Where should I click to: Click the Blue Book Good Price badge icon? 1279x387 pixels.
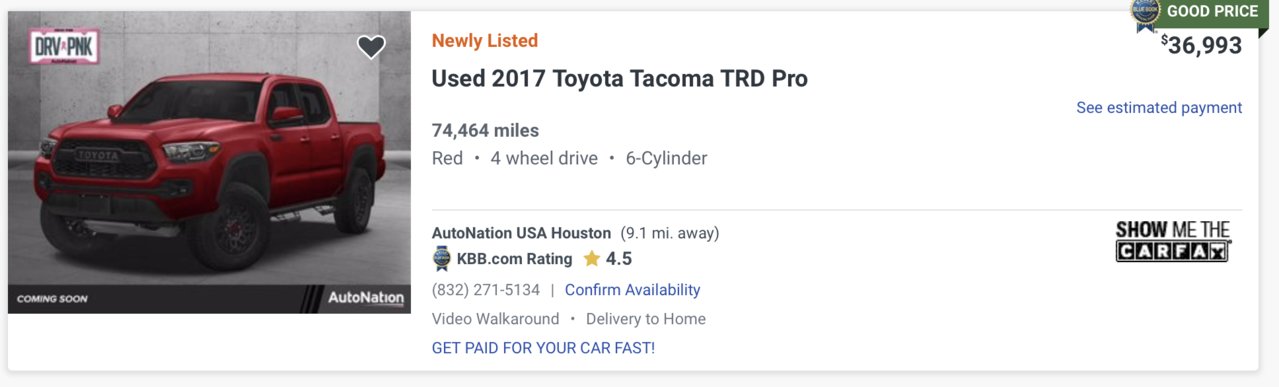click(1145, 11)
